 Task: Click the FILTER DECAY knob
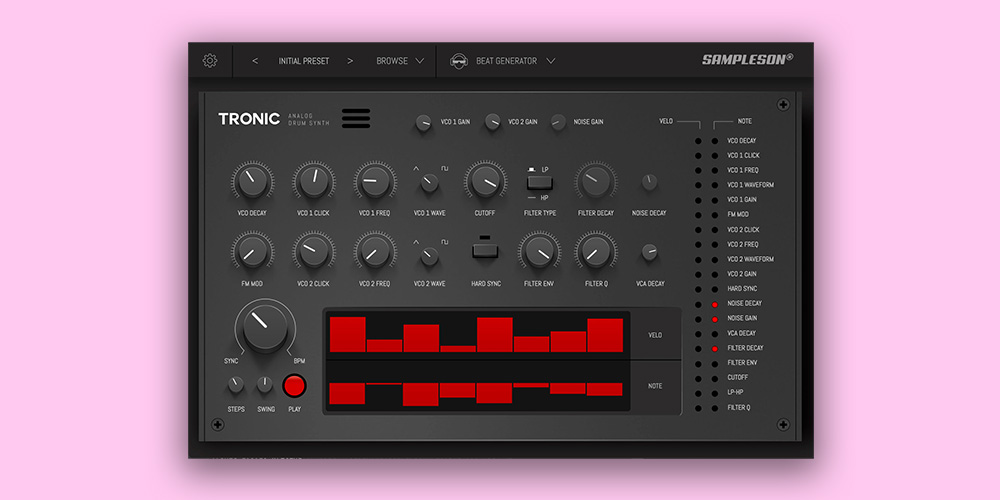click(596, 181)
